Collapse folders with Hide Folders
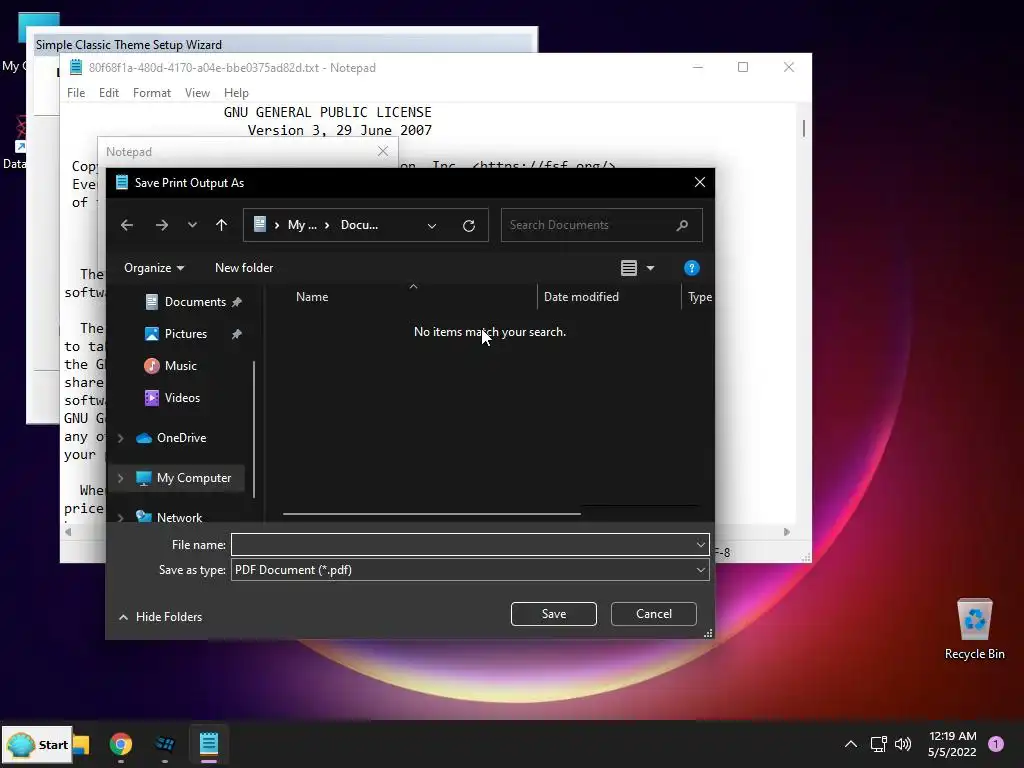 tap(161, 617)
